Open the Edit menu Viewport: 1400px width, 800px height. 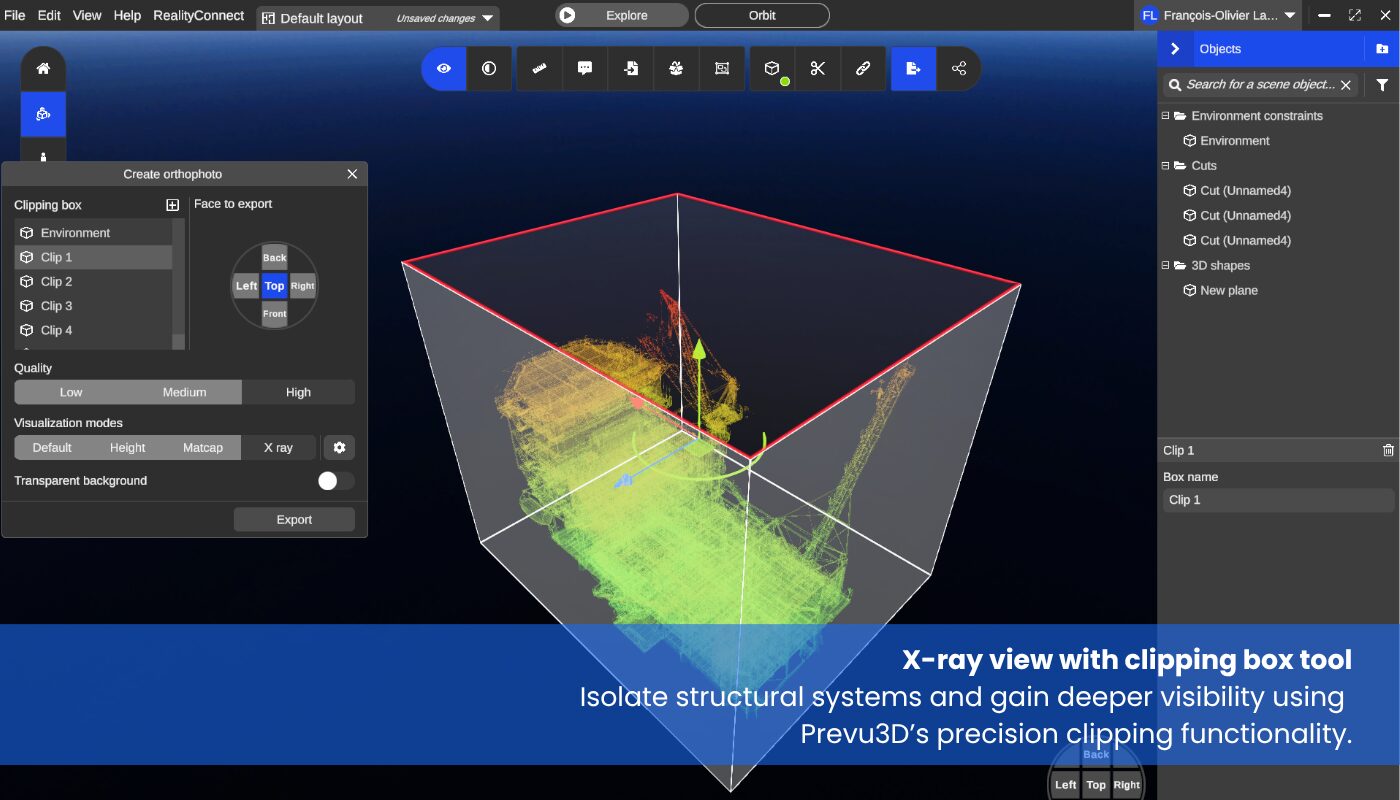pos(49,15)
